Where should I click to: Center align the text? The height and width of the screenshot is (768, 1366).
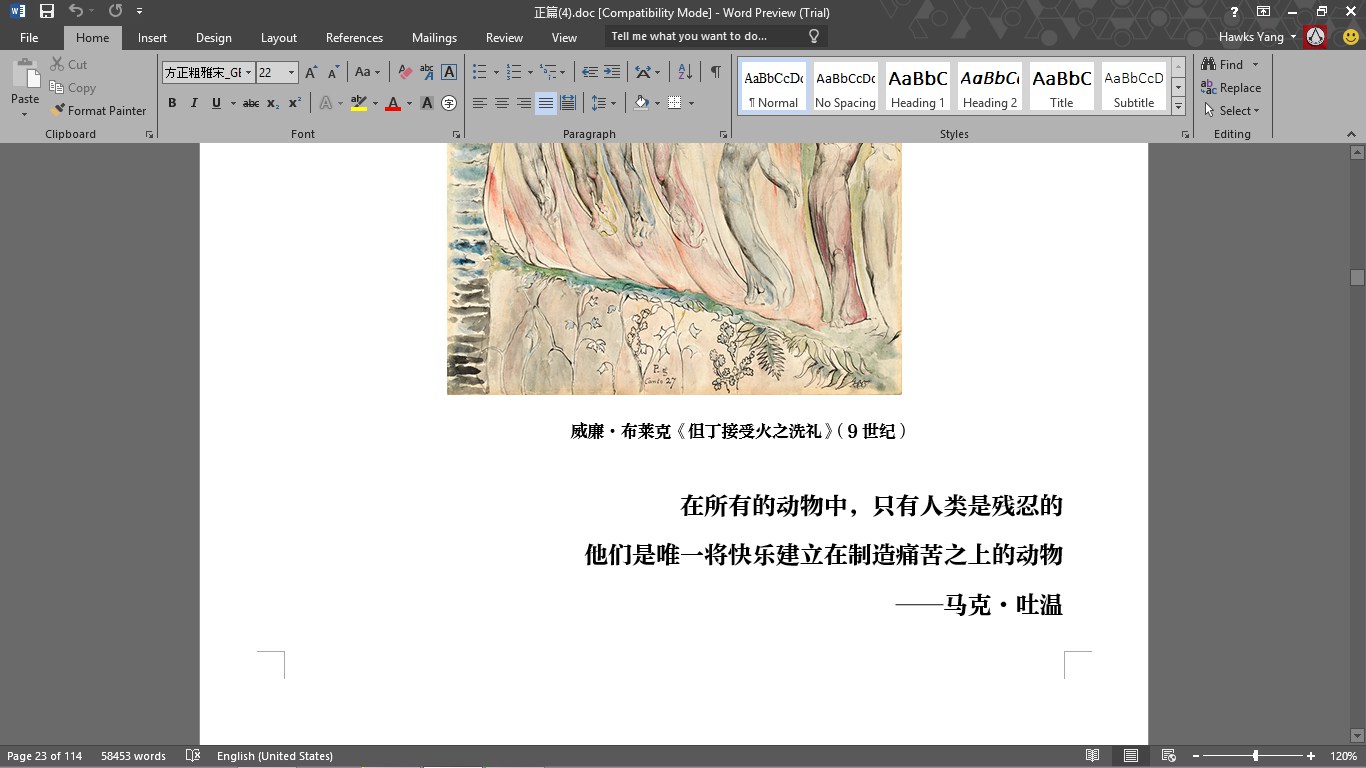pos(502,103)
